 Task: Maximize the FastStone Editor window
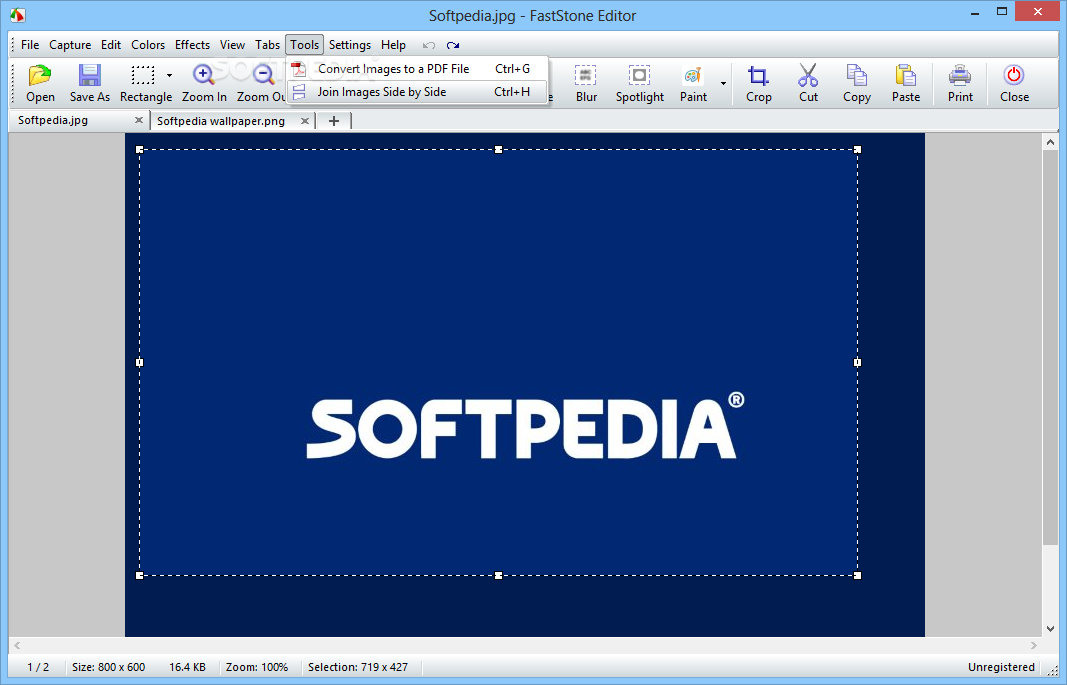pos(1002,12)
